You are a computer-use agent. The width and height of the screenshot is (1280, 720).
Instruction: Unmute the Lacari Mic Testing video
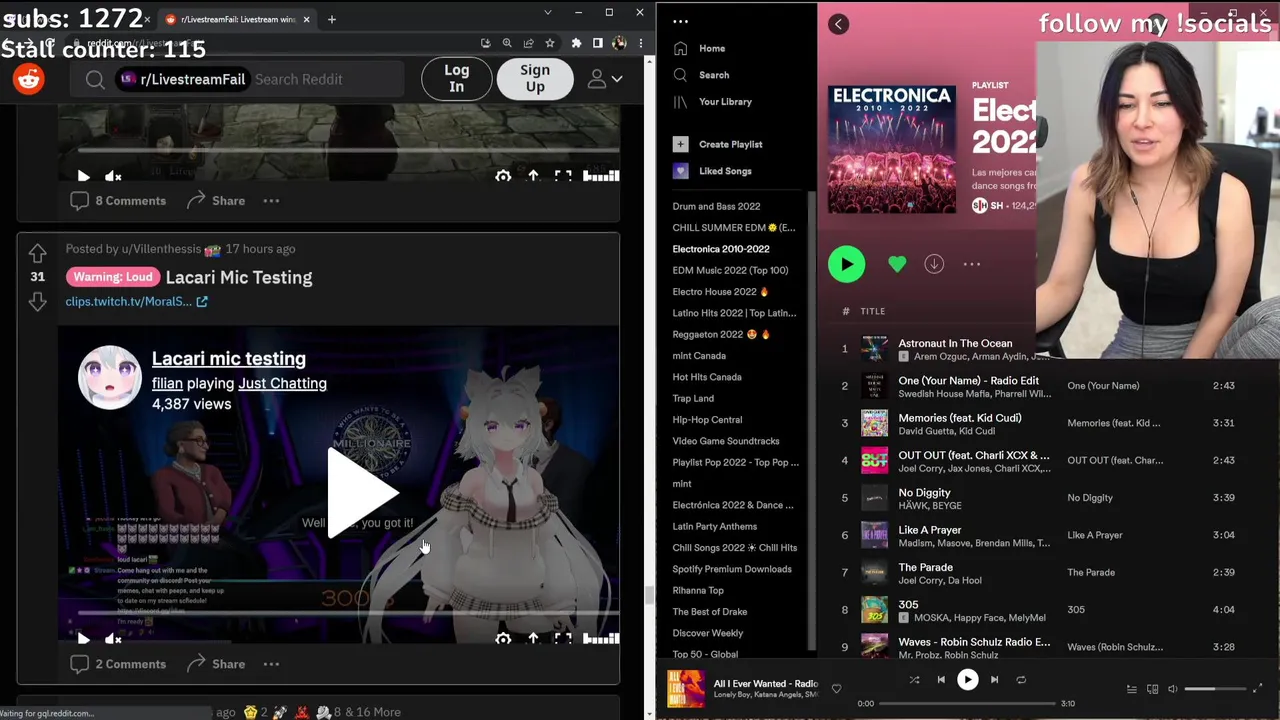pyautogui.click(x=113, y=638)
